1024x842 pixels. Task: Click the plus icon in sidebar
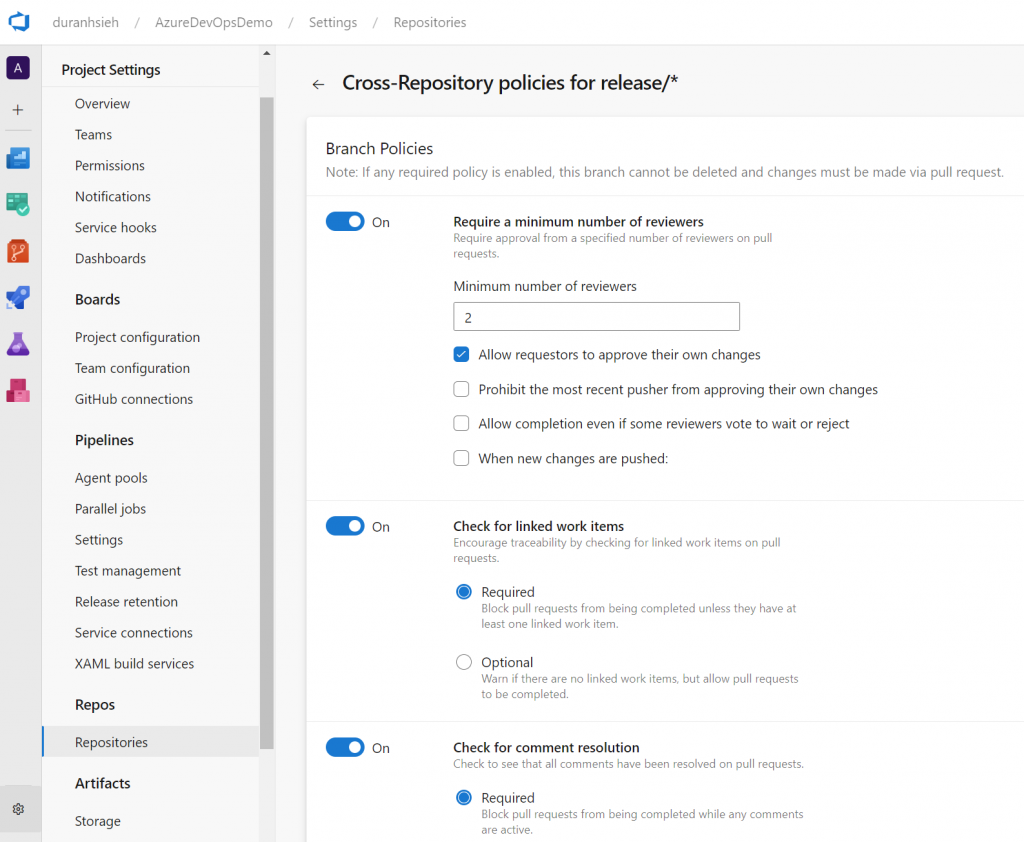tap(18, 110)
